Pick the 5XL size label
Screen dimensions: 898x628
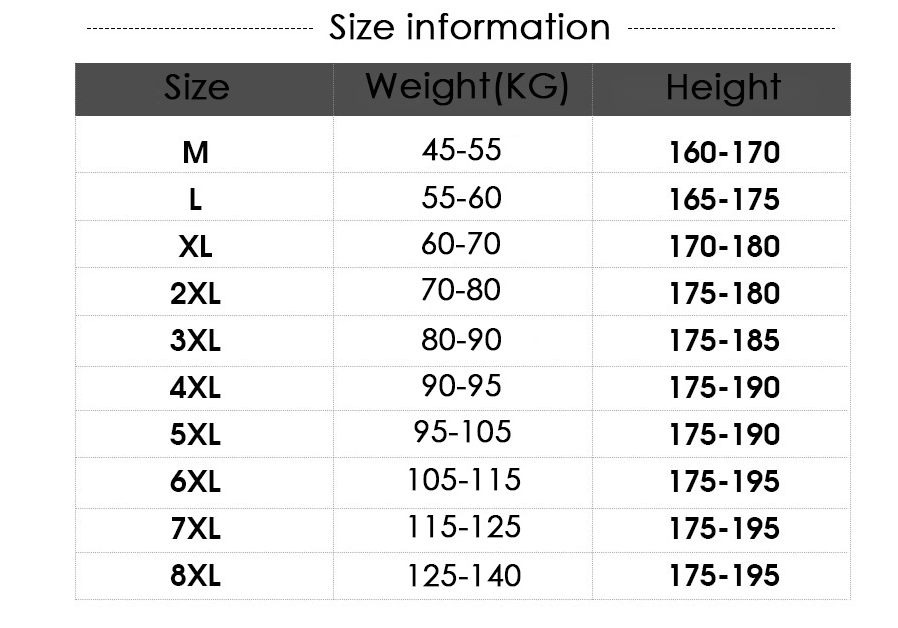click(x=195, y=435)
